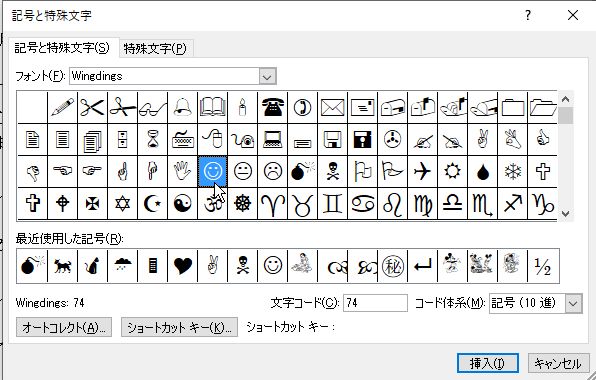The width and height of the screenshot is (596, 380).
Task: Select the eyeglasses symbol
Action: point(152,108)
